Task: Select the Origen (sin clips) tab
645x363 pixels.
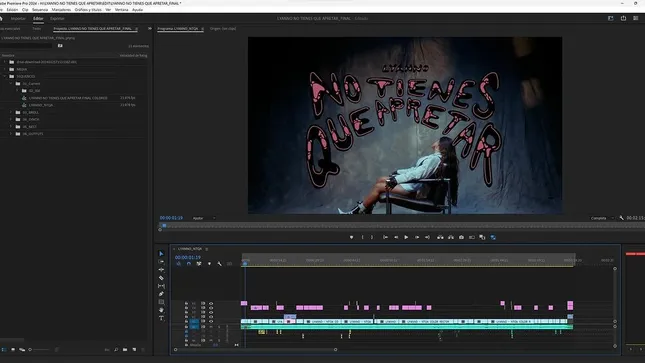Action: tap(223, 29)
